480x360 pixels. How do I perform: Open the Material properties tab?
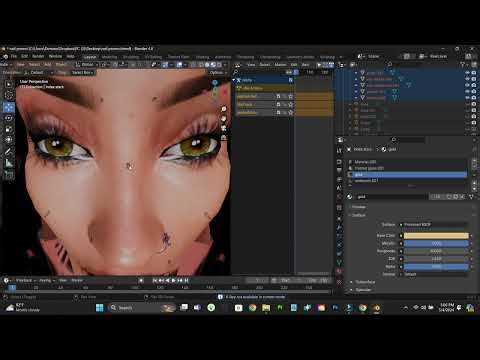(x=339, y=271)
